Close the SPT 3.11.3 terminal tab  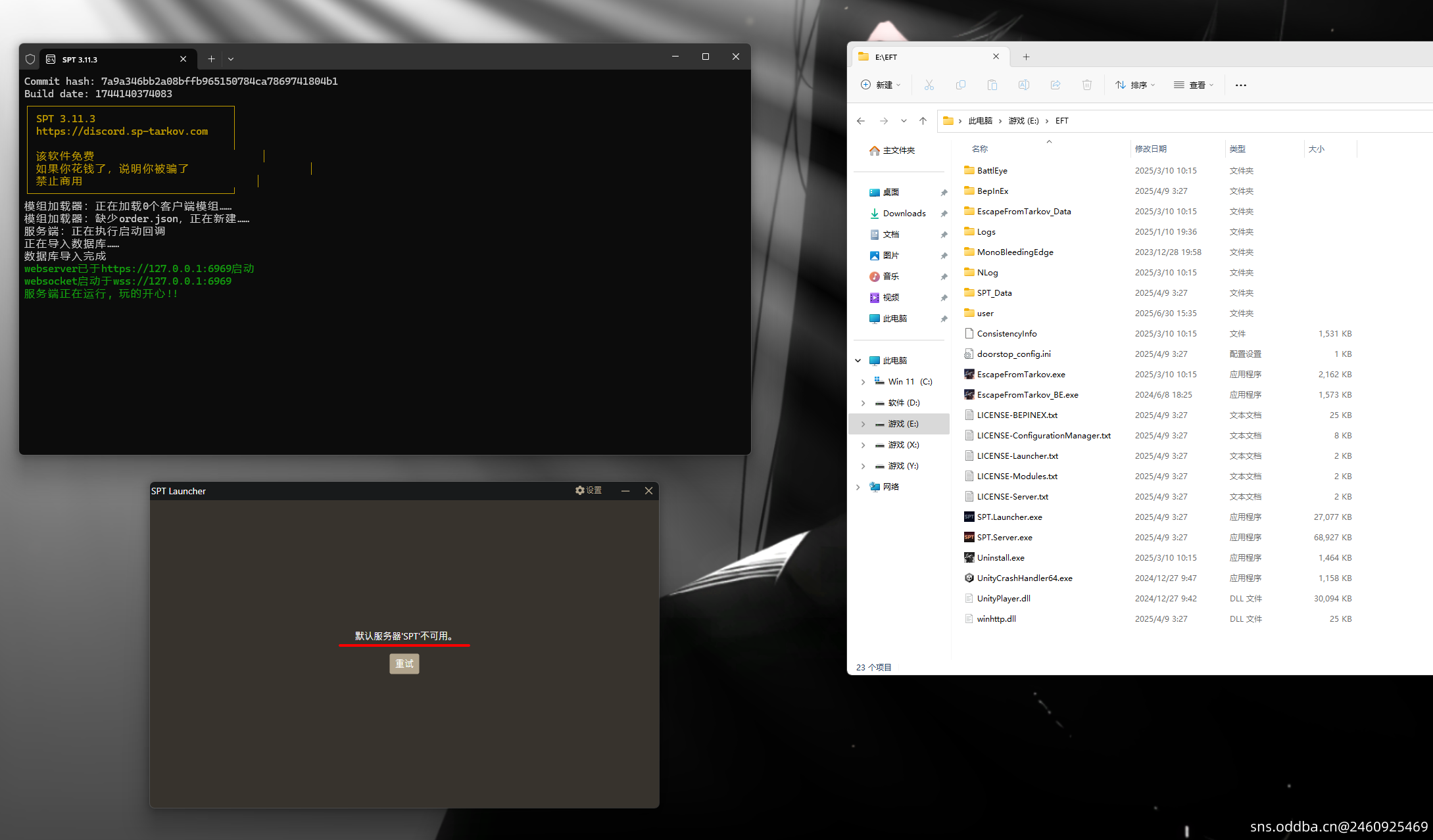[x=183, y=59]
